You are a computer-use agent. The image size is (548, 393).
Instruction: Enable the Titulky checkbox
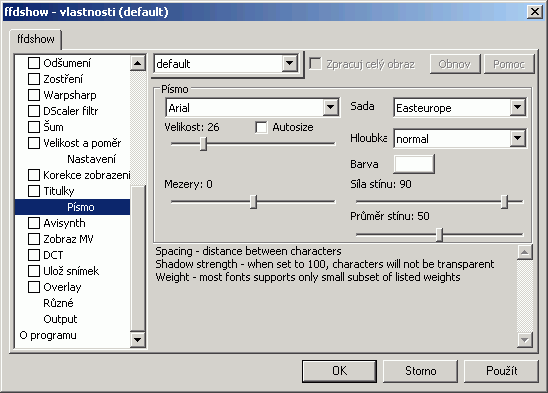34,191
